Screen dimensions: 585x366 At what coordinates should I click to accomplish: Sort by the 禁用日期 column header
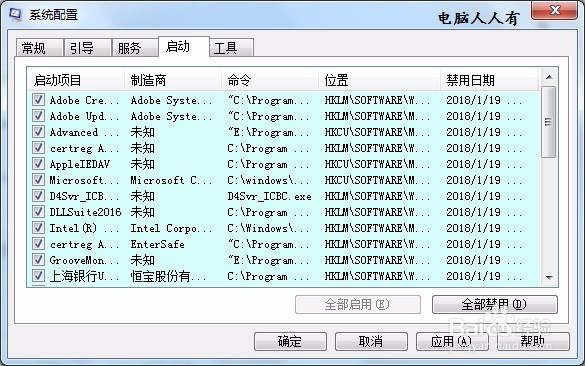489,80
